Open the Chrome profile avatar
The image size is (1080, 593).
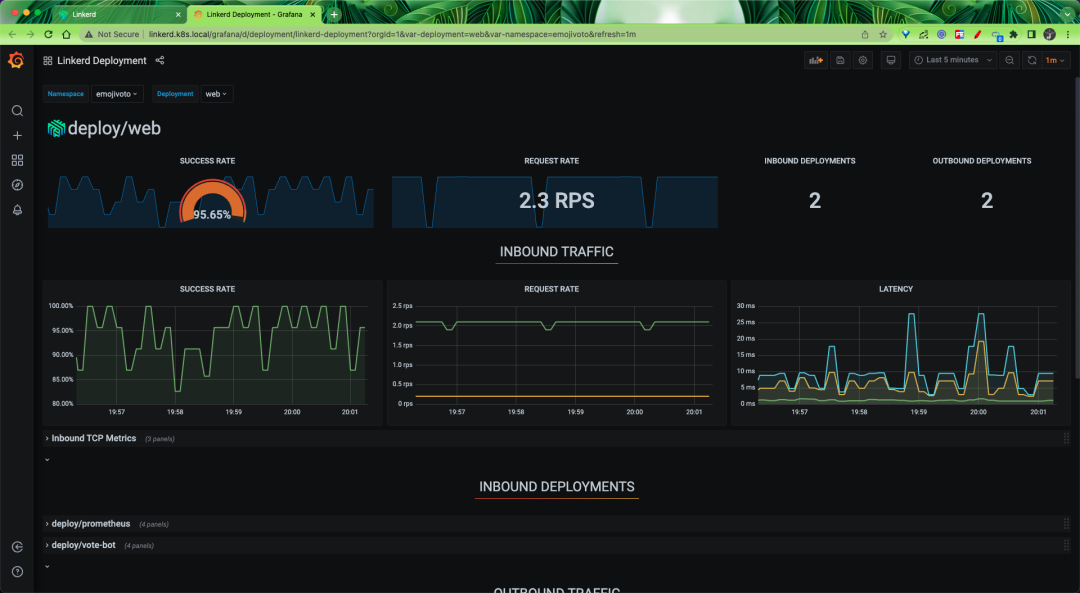[x=1050, y=34]
